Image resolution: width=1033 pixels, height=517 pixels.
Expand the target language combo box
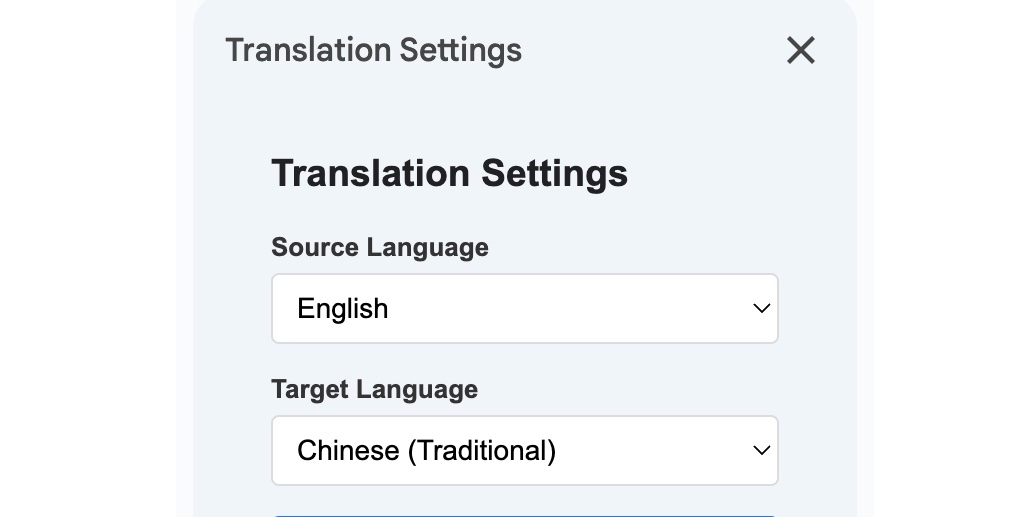tap(524, 450)
